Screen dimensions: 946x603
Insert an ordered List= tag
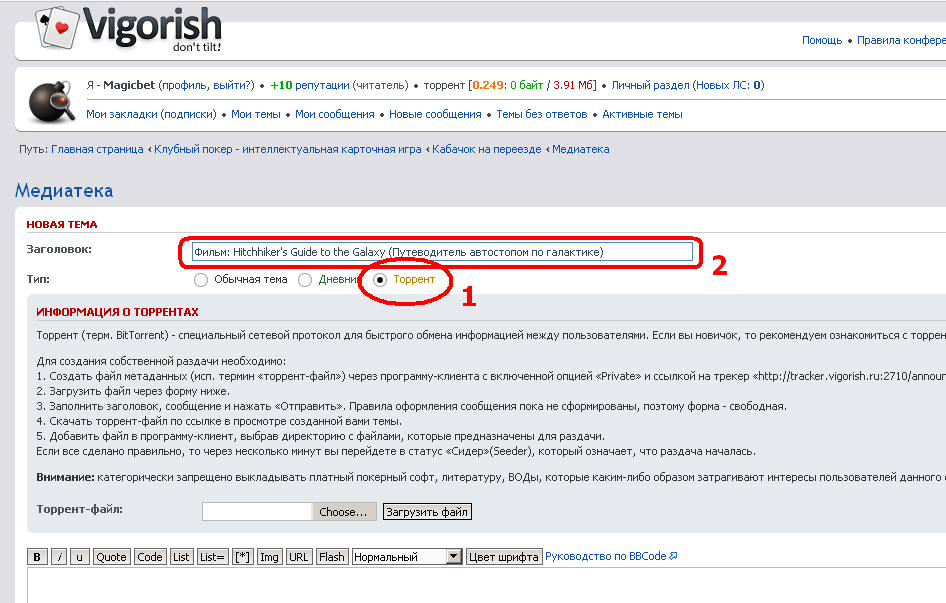point(212,557)
